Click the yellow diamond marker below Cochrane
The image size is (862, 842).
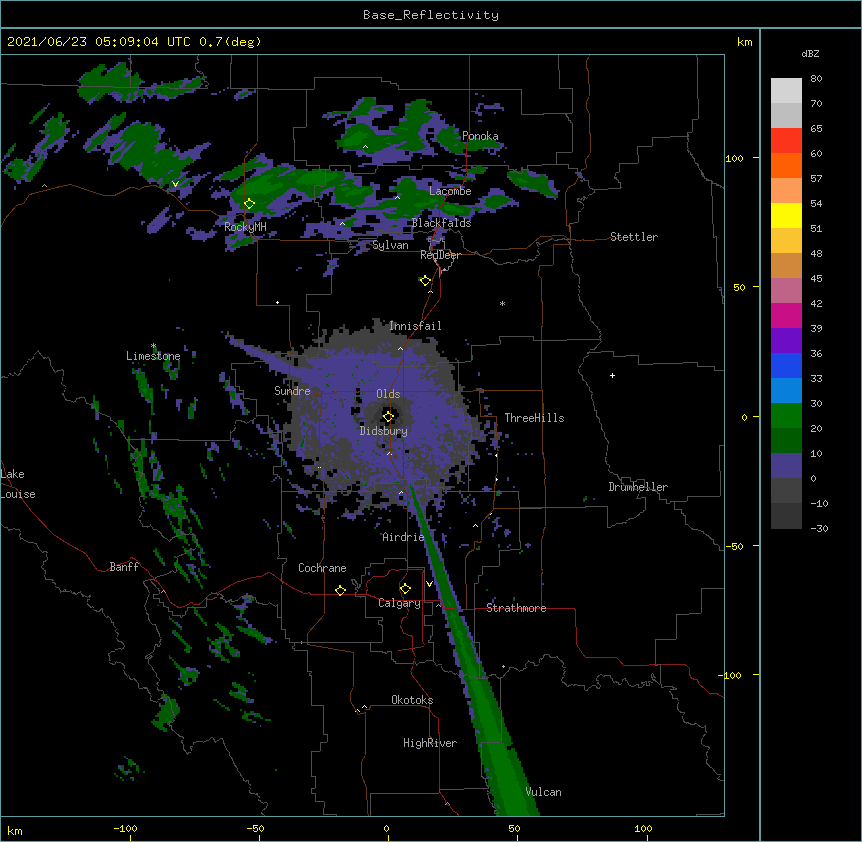[340, 590]
